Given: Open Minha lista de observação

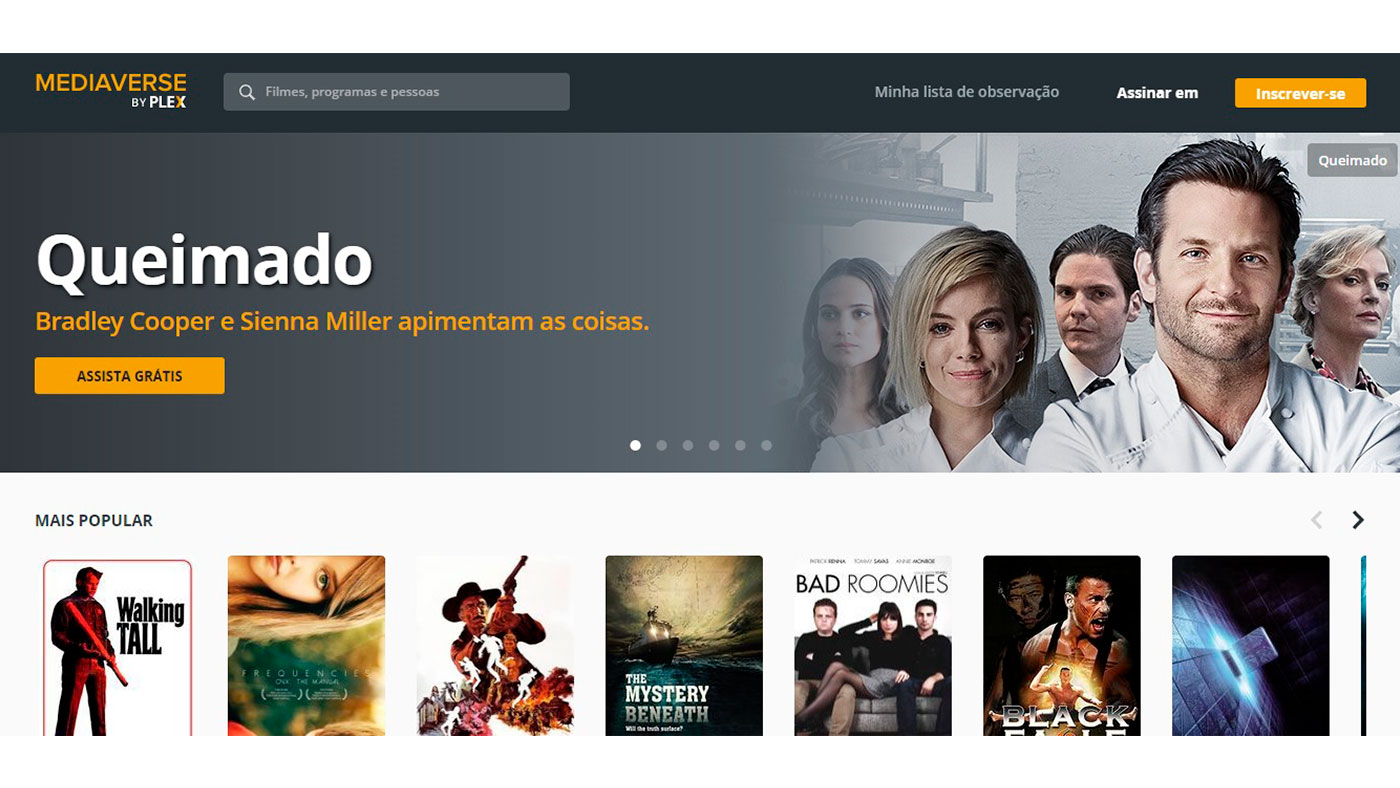Looking at the screenshot, I should pos(966,92).
